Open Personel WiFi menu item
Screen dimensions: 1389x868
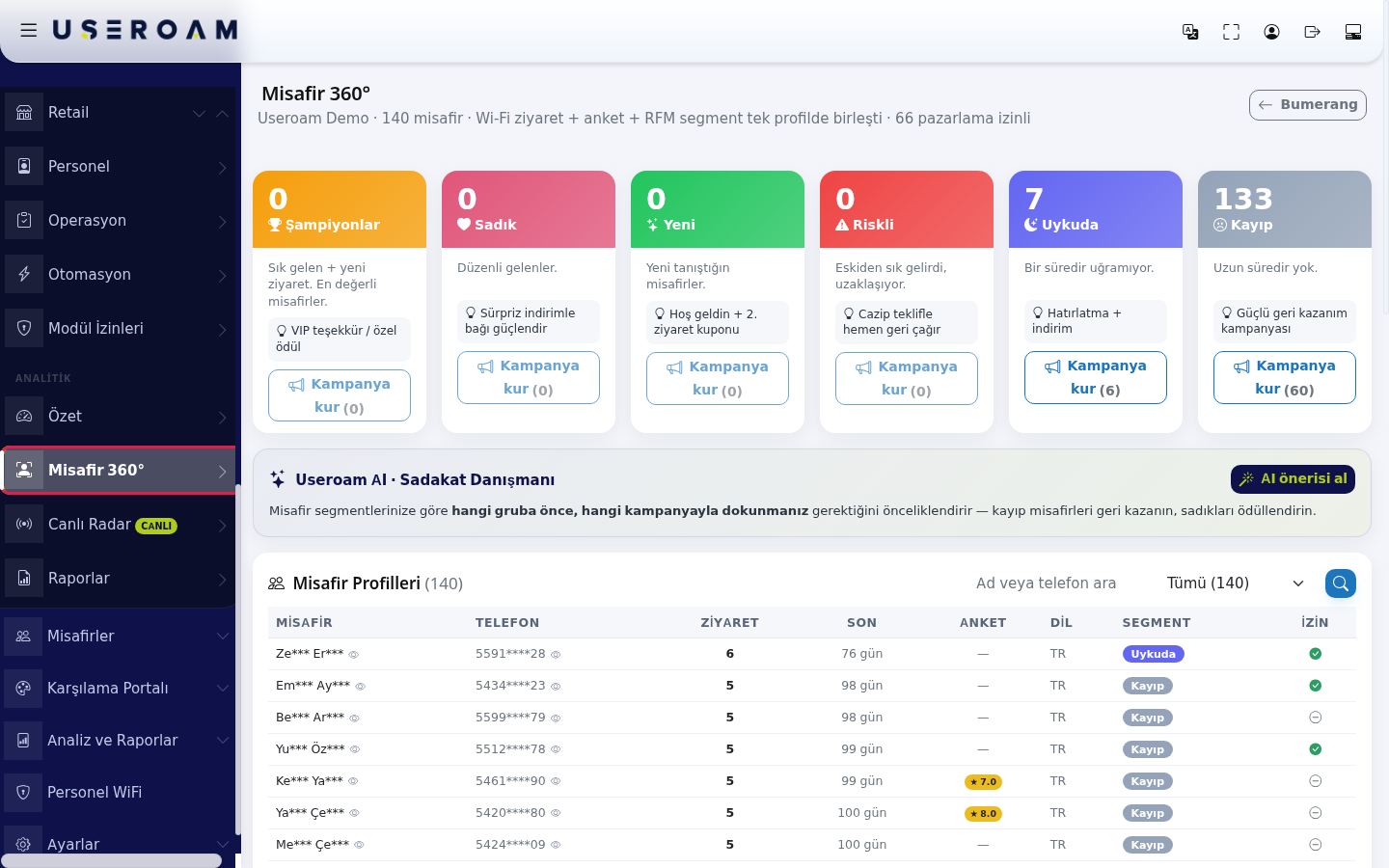click(119, 792)
